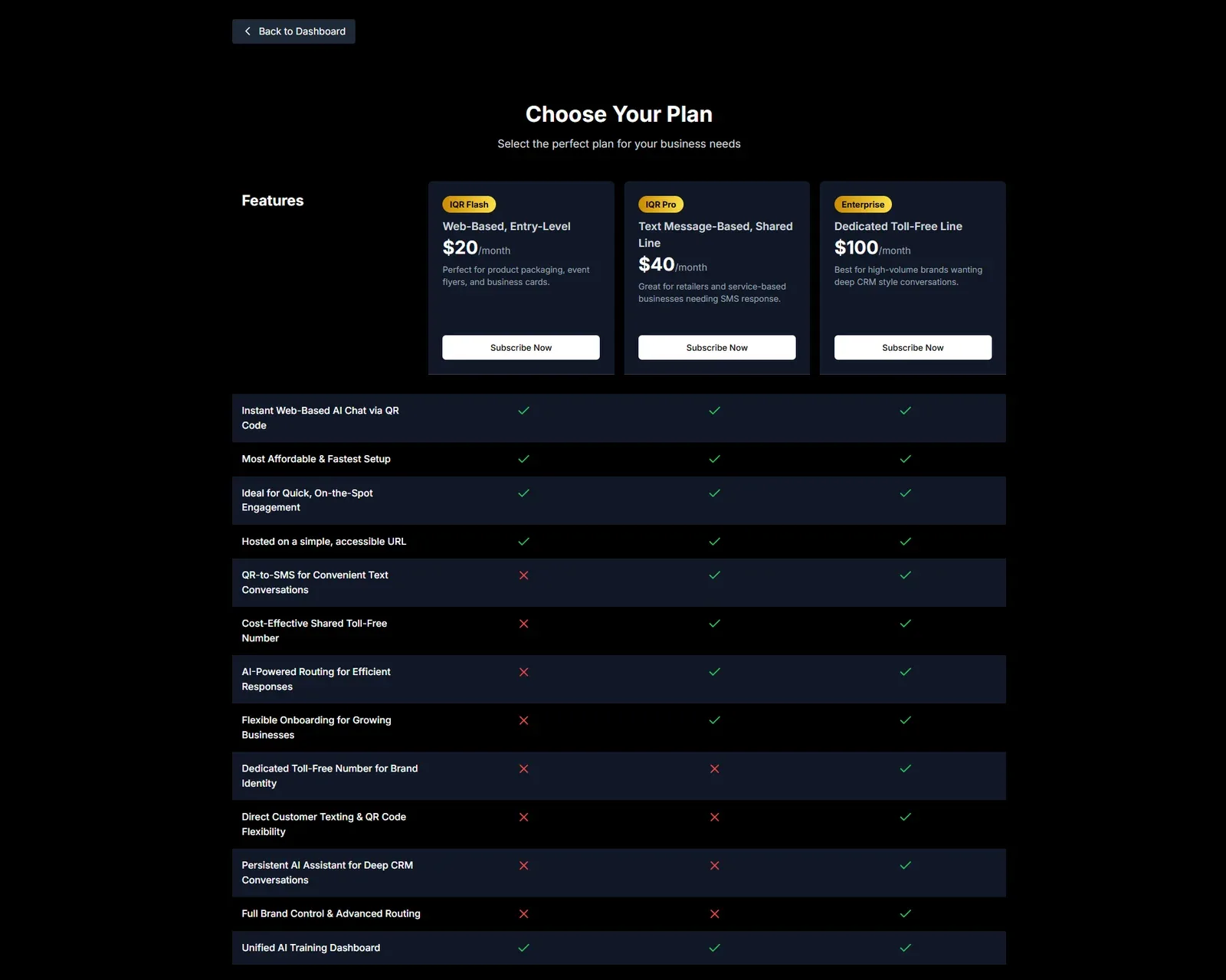Click the 'Hosted on a simple, accessible URL' label
This screenshot has width=1226, height=980.
coord(324,541)
